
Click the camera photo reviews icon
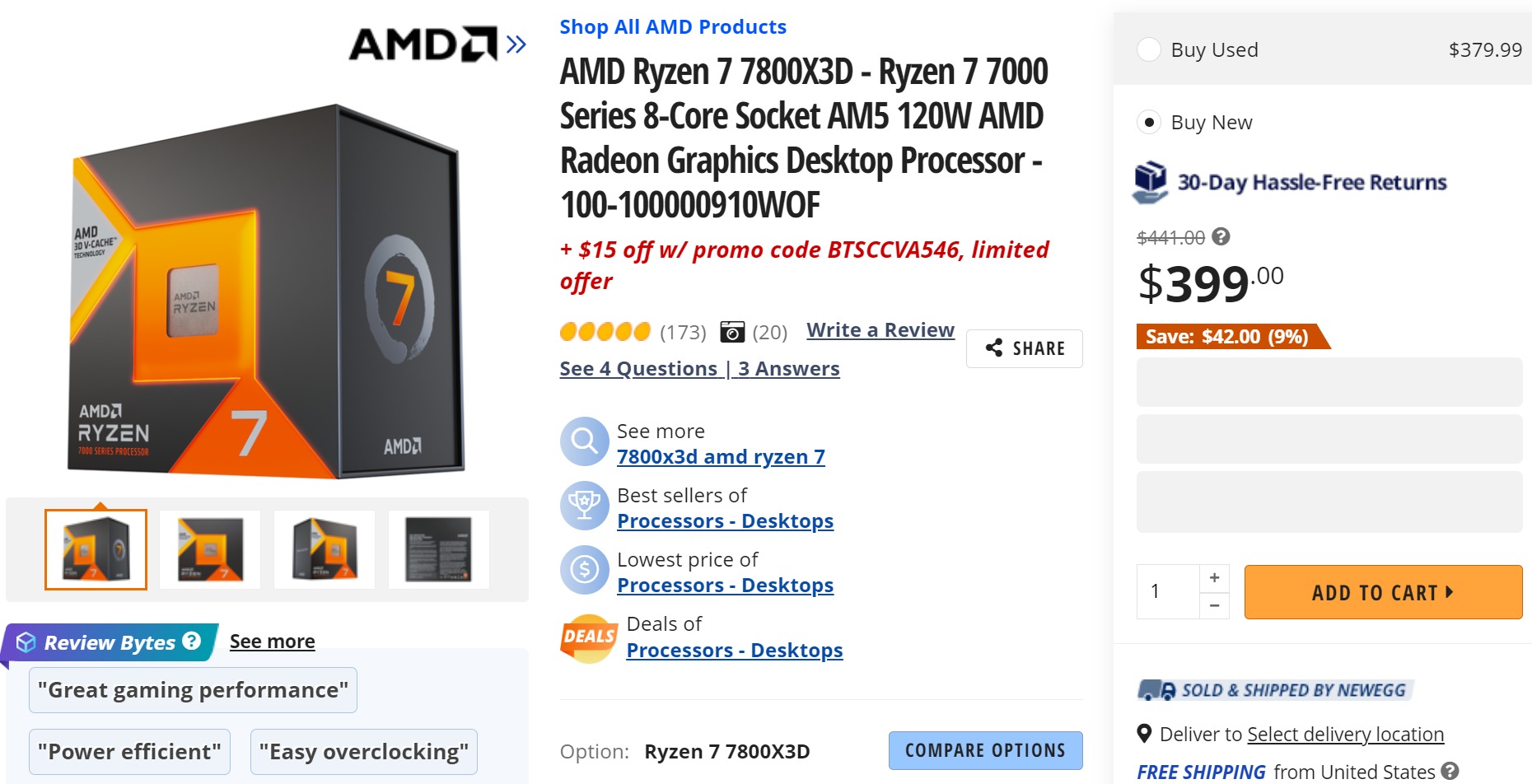click(x=732, y=332)
